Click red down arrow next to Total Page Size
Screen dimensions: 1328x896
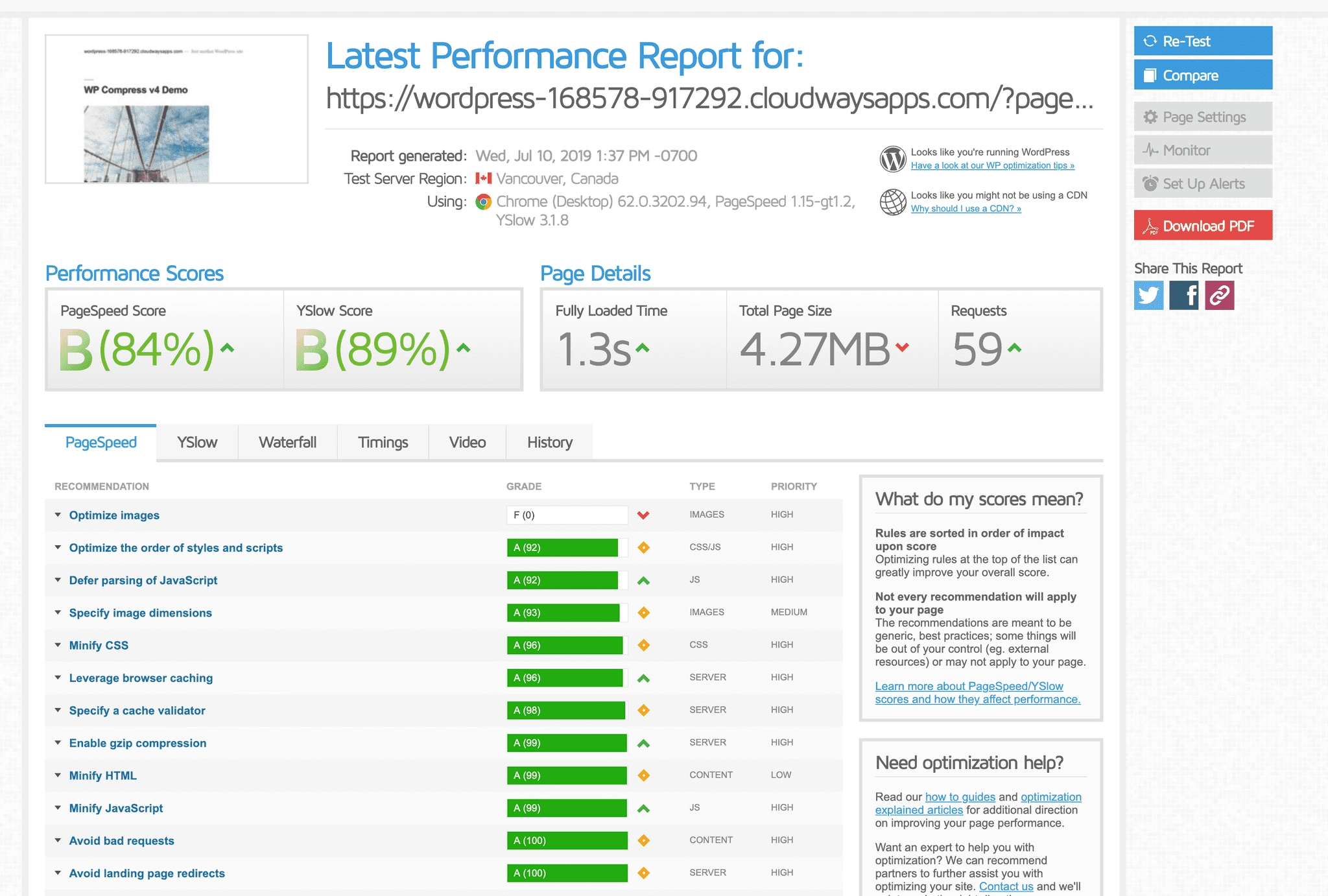coord(902,348)
